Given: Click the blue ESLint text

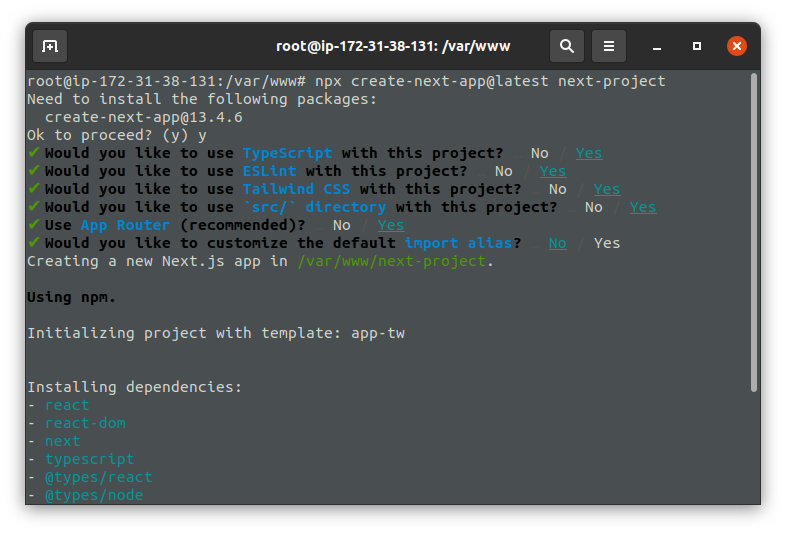Looking at the screenshot, I should point(269,171).
